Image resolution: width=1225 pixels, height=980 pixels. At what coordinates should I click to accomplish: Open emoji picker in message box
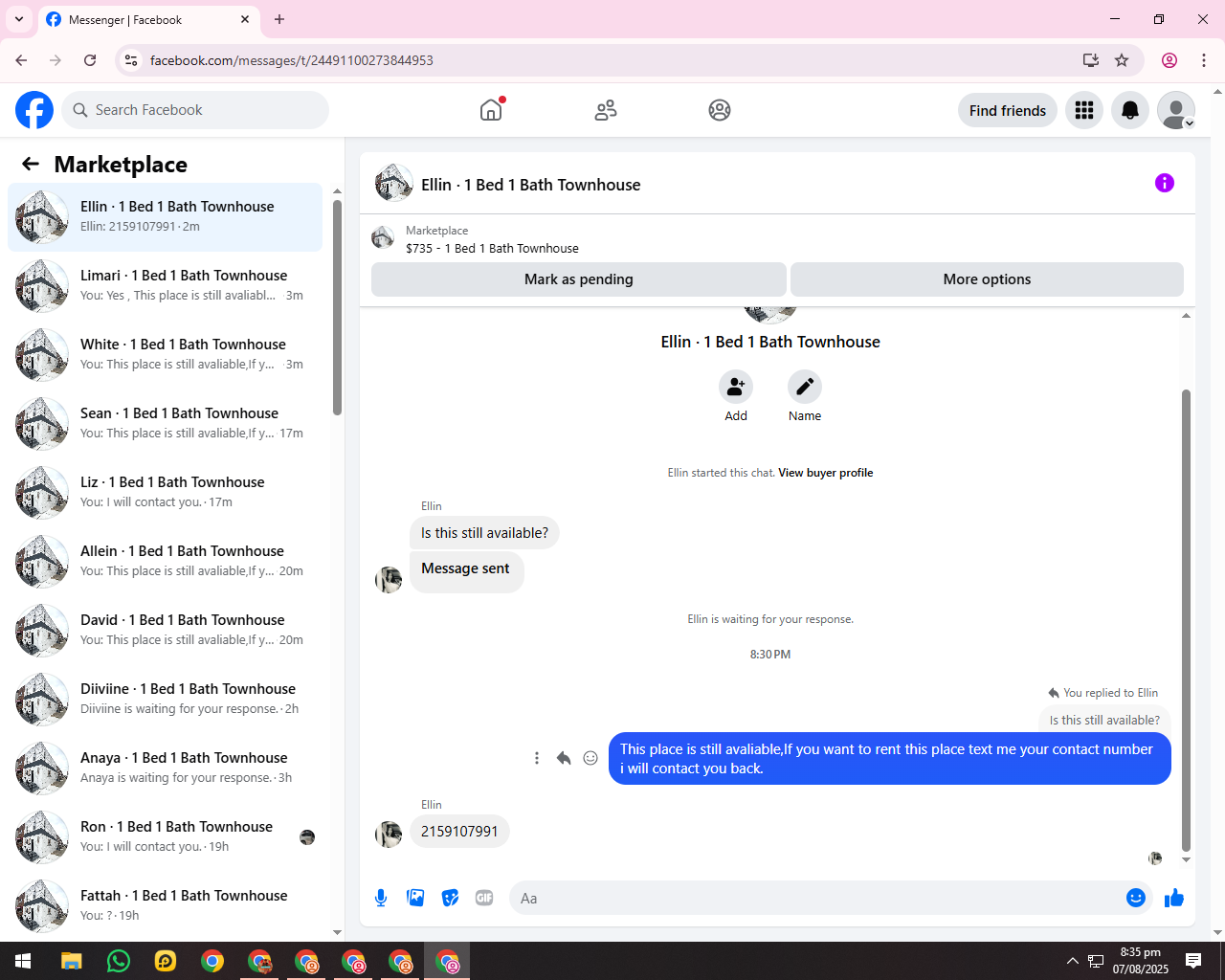1136,898
